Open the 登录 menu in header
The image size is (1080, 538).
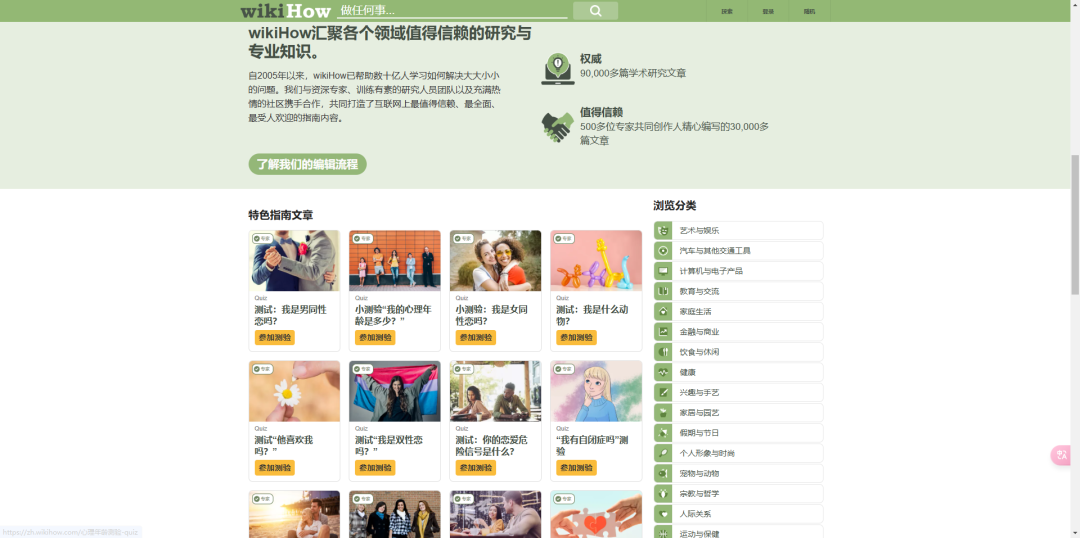point(768,11)
